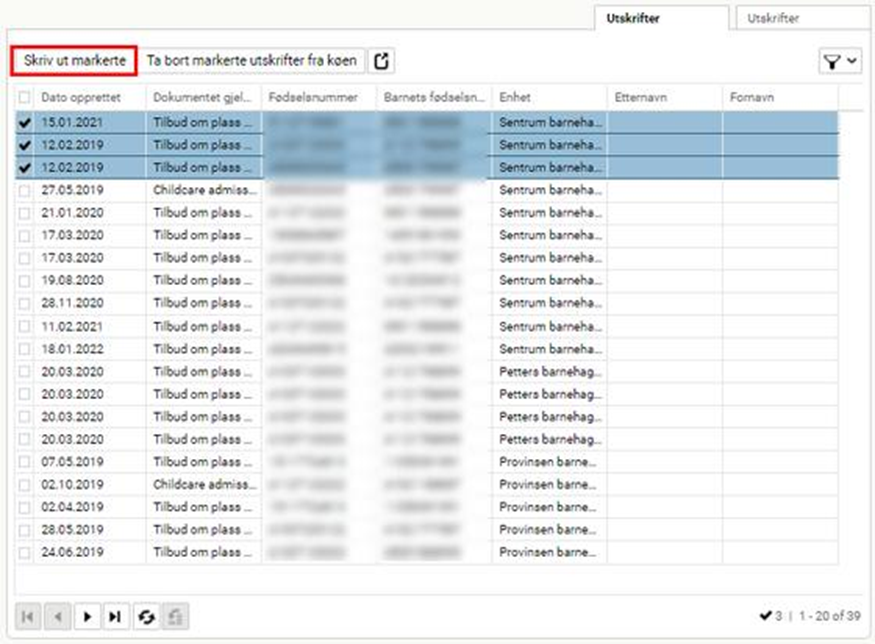Viewport: 875px width, 644px height.
Task: Click Ta bort markerte utskrifter fra køen
Action: click(251, 61)
